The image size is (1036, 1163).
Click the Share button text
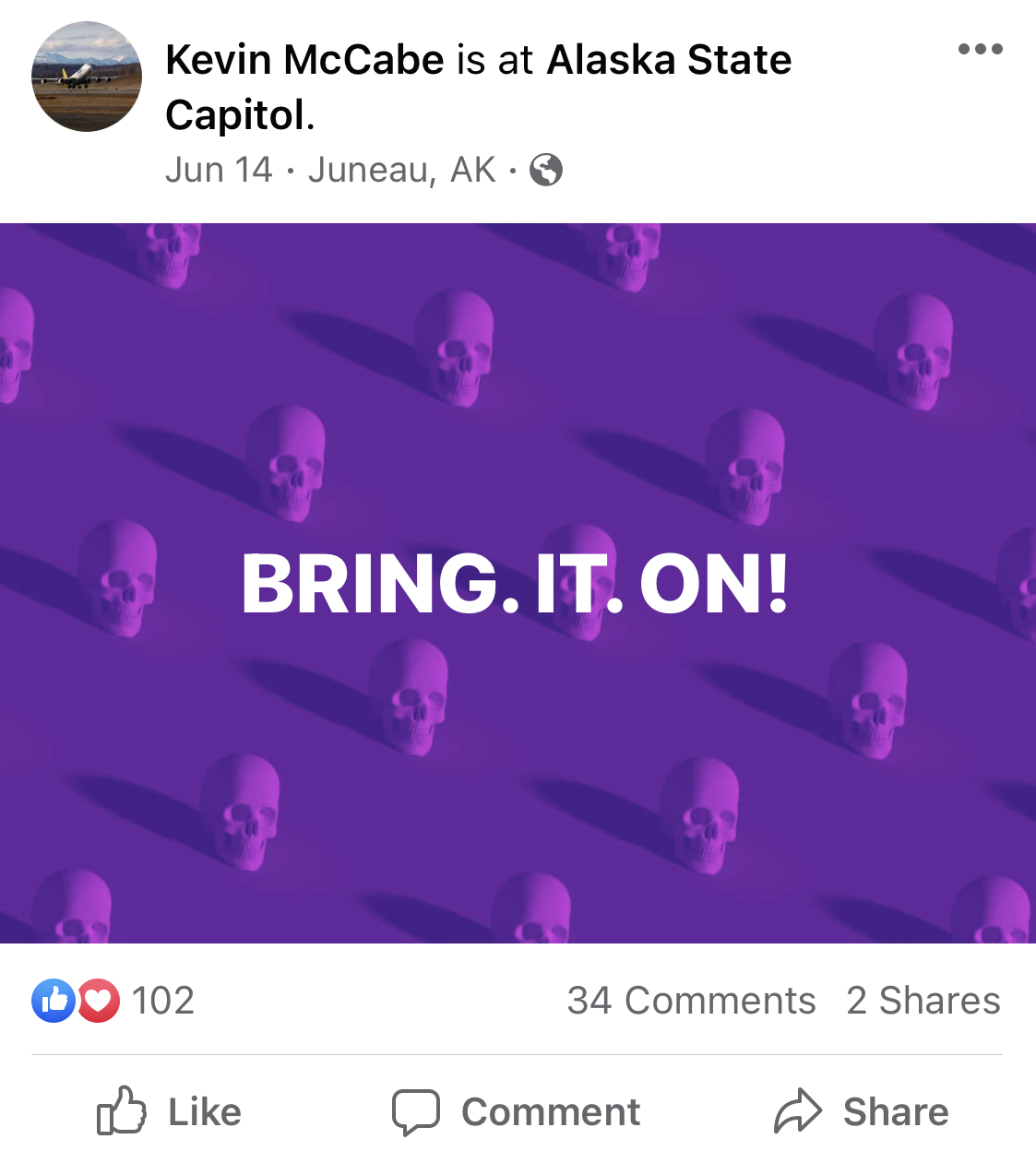pos(896,1112)
